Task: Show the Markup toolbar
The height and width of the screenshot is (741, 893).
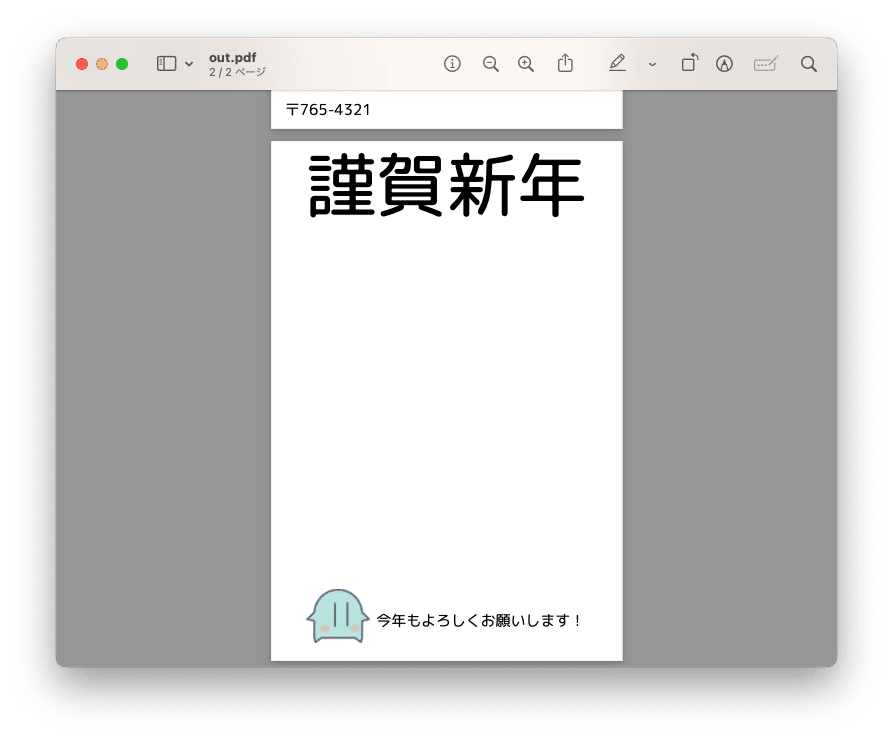Action: coord(724,64)
